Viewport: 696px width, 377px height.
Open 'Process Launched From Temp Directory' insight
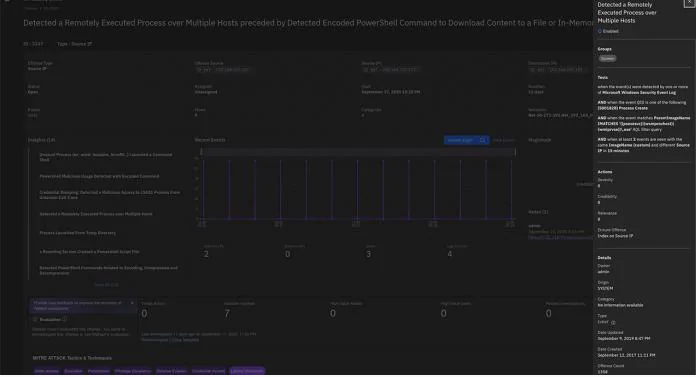coord(78,233)
